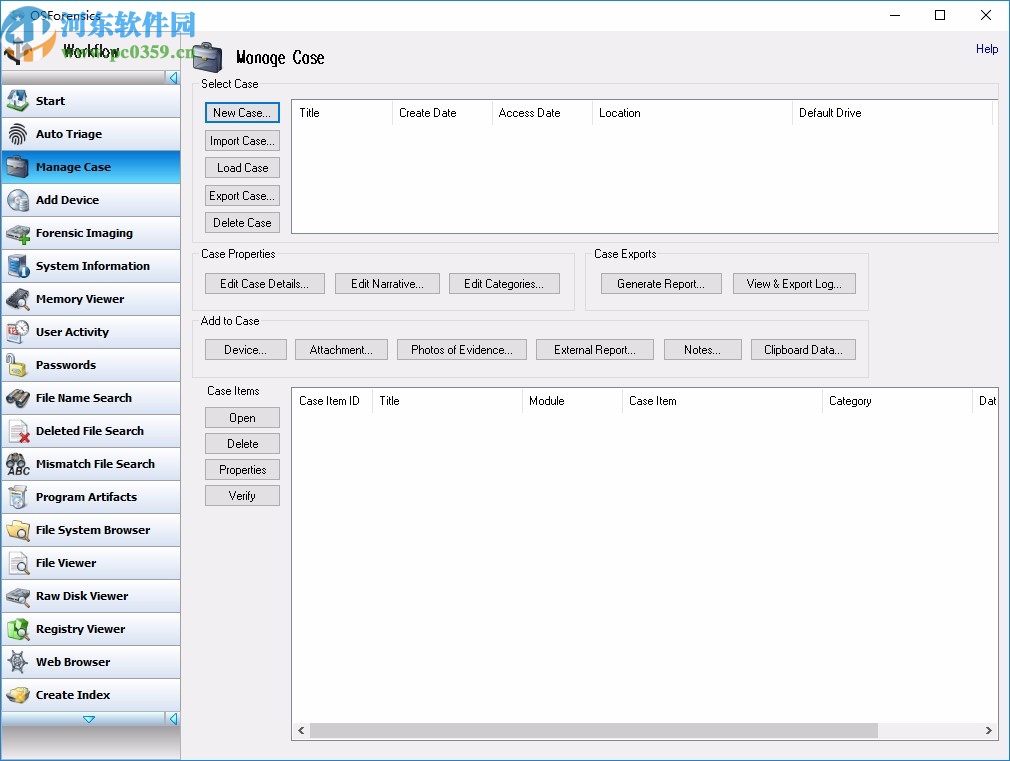Screen dimensions: 1010x761
Task: Select Deleted File Search
Action: [x=90, y=431]
